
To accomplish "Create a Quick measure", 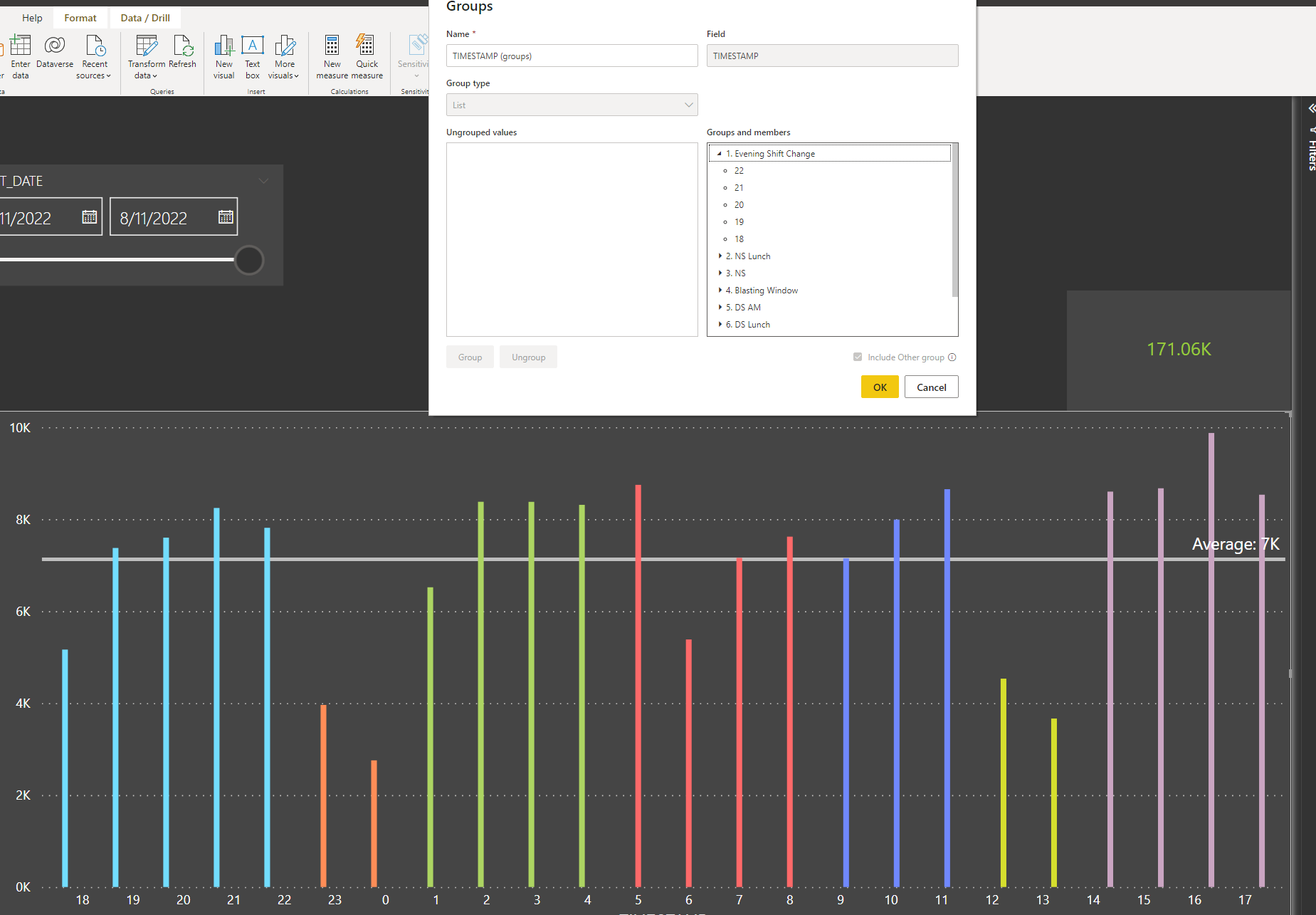I will 367,57.
